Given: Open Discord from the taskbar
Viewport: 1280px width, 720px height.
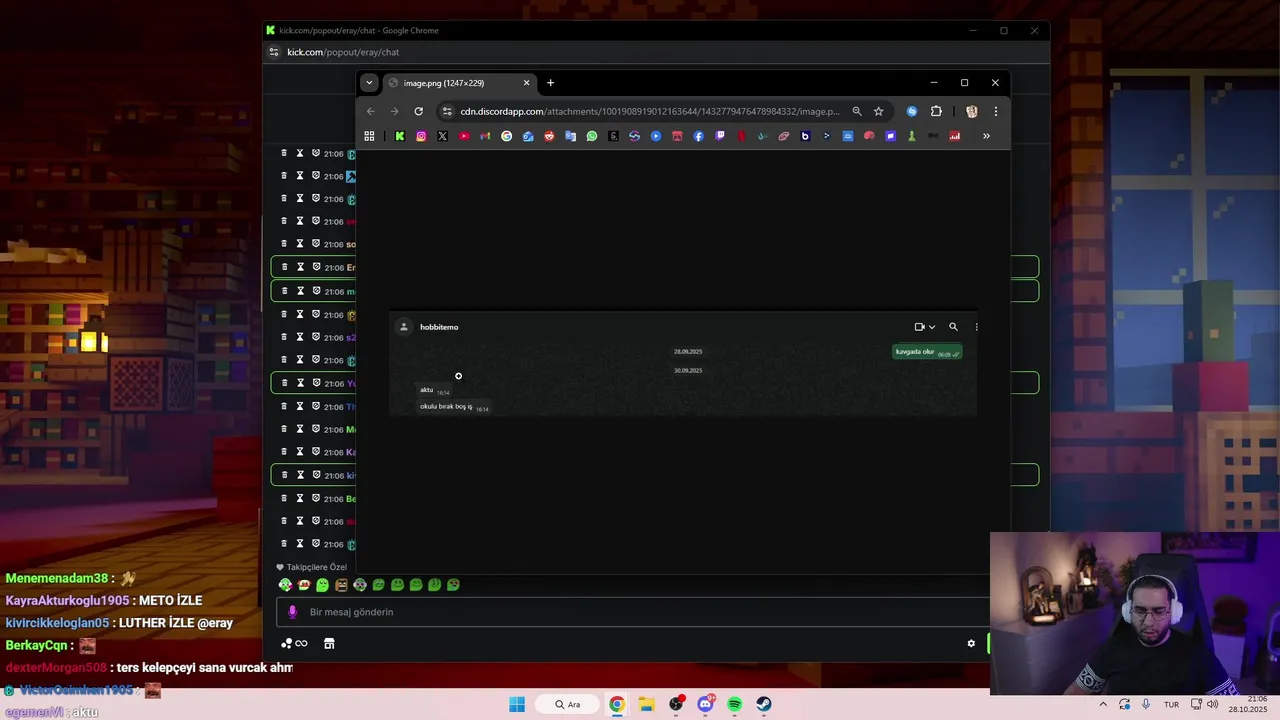Looking at the screenshot, I should tap(705, 704).
